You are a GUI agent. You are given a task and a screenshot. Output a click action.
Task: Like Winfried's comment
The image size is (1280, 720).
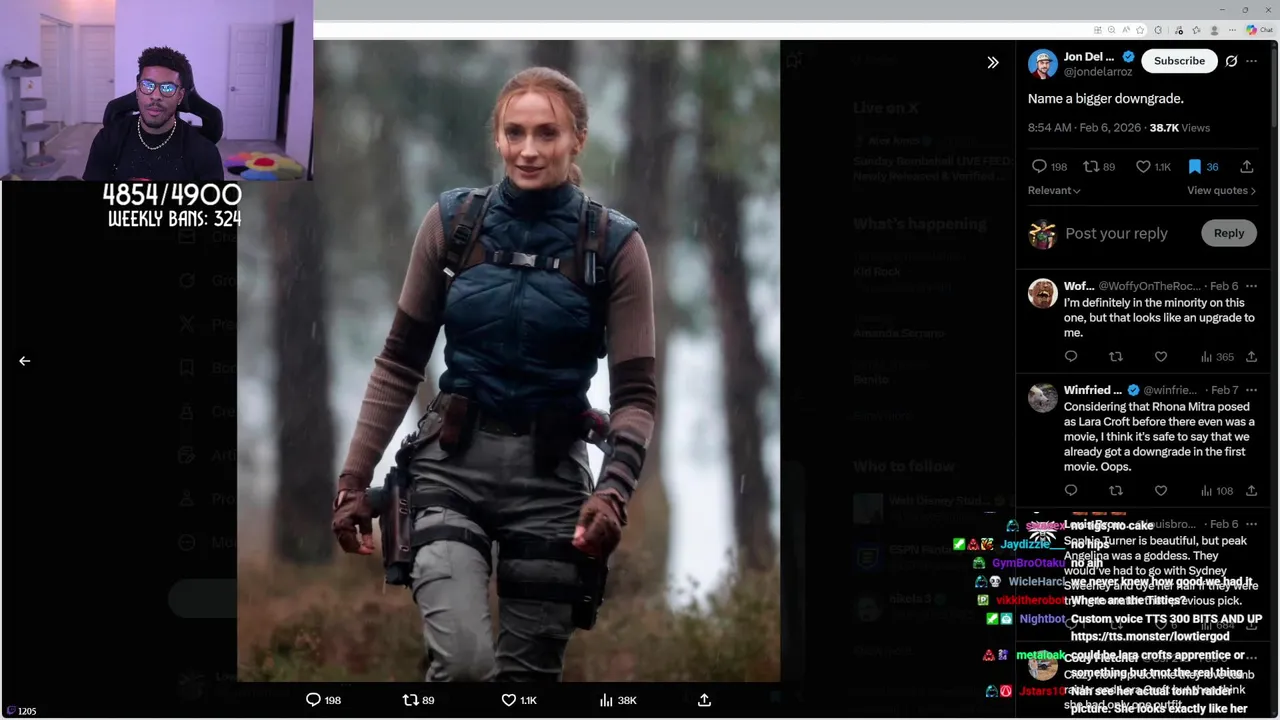pos(1161,491)
